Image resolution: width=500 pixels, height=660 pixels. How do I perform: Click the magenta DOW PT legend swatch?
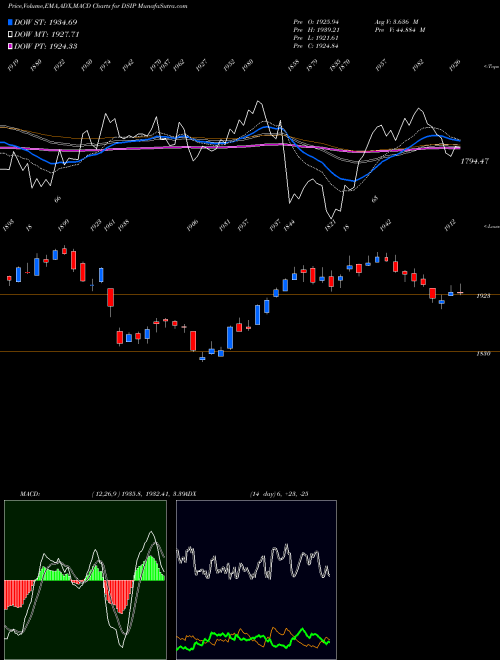coord(10,46)
